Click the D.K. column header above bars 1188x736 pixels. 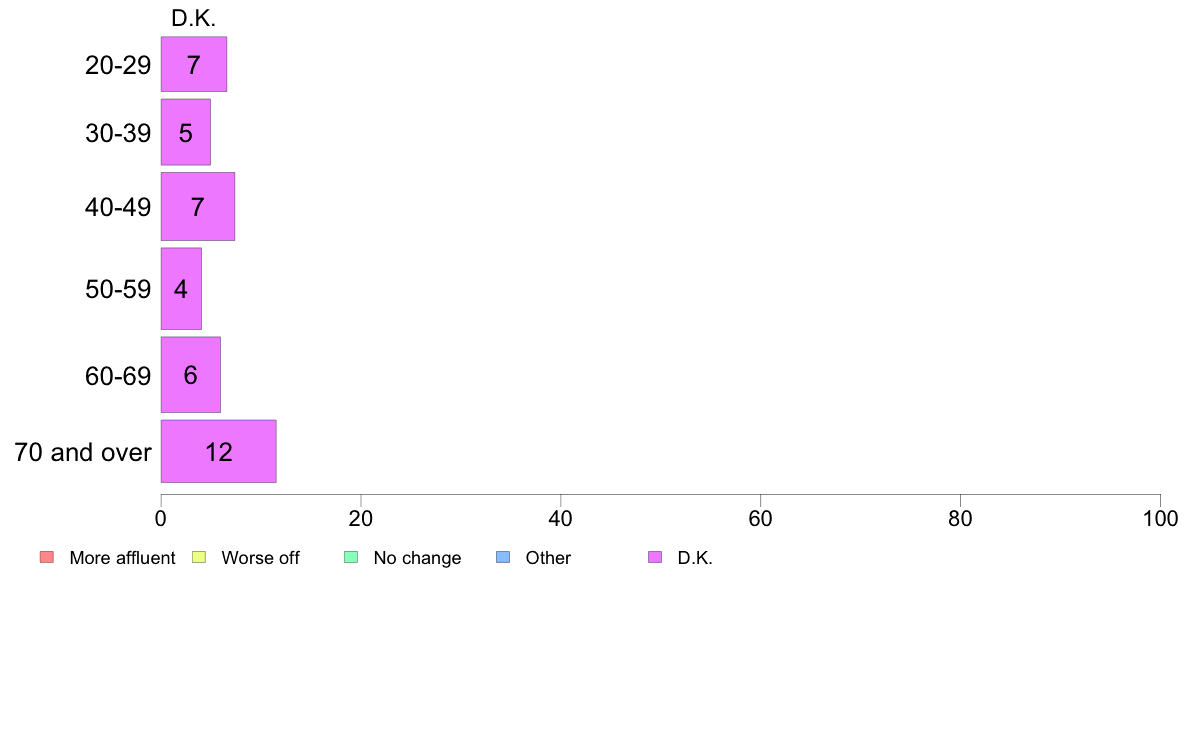point(193,18)
